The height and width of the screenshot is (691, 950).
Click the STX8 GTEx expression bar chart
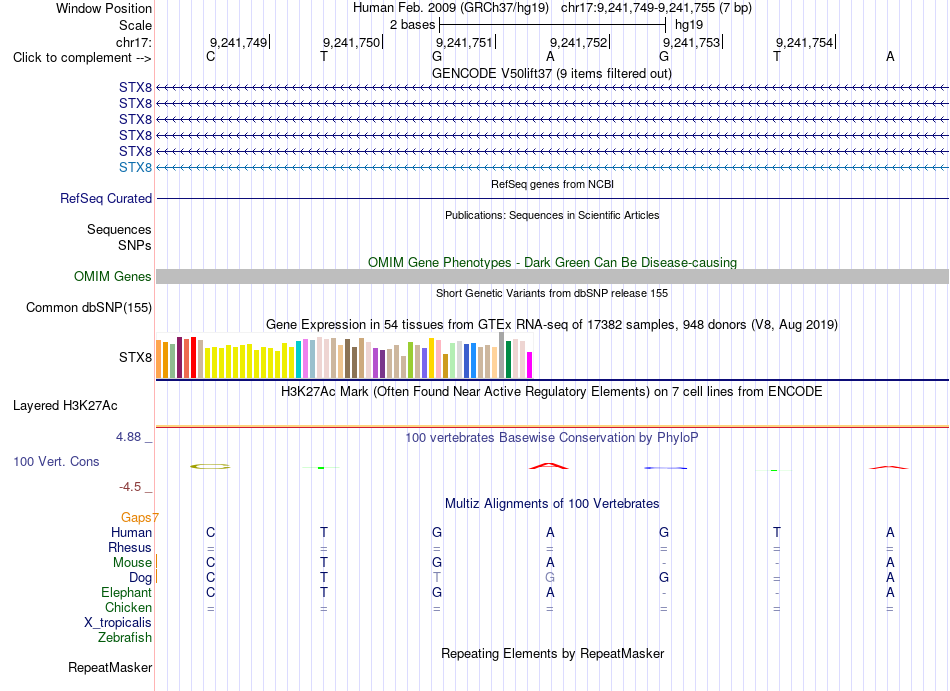coord(344,355)
